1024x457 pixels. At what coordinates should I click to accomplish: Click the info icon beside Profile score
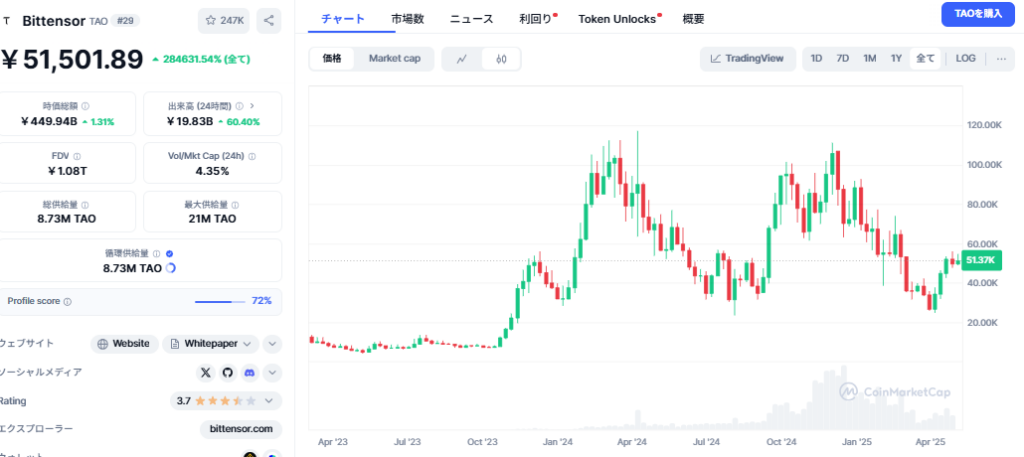tap(68, 301)
